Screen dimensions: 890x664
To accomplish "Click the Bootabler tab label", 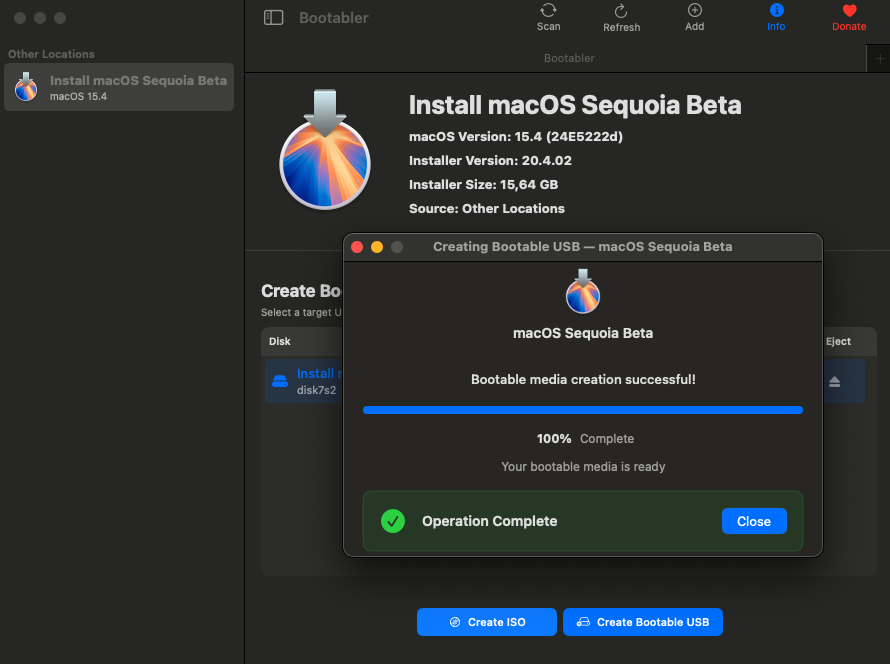I will 569,58.
